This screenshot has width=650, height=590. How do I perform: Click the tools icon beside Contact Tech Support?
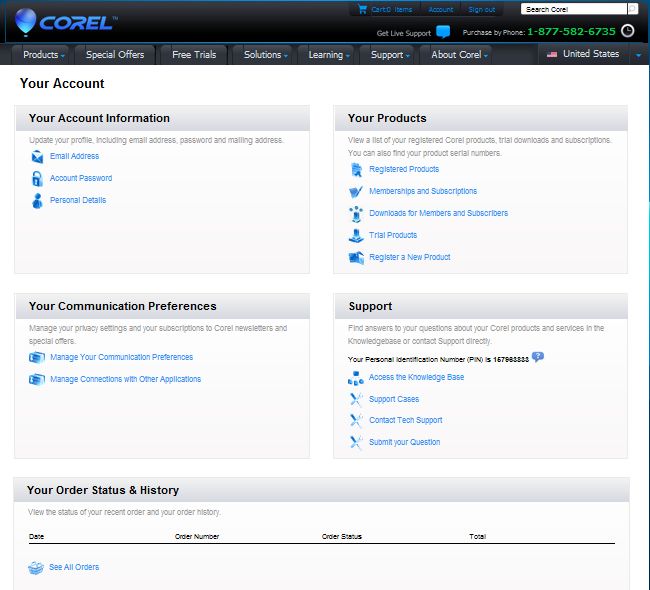click(356, 421)
